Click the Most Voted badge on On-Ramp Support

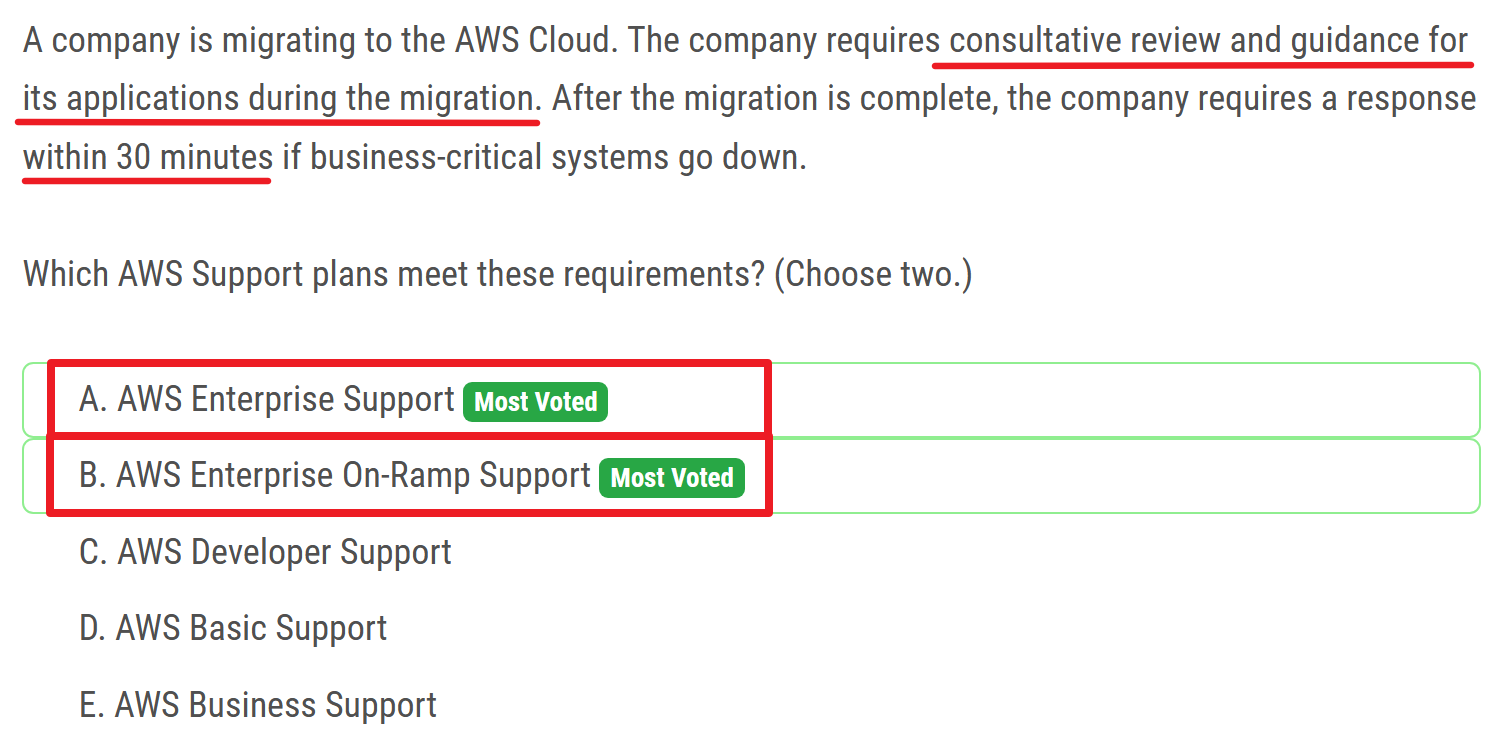pos(672,478)
